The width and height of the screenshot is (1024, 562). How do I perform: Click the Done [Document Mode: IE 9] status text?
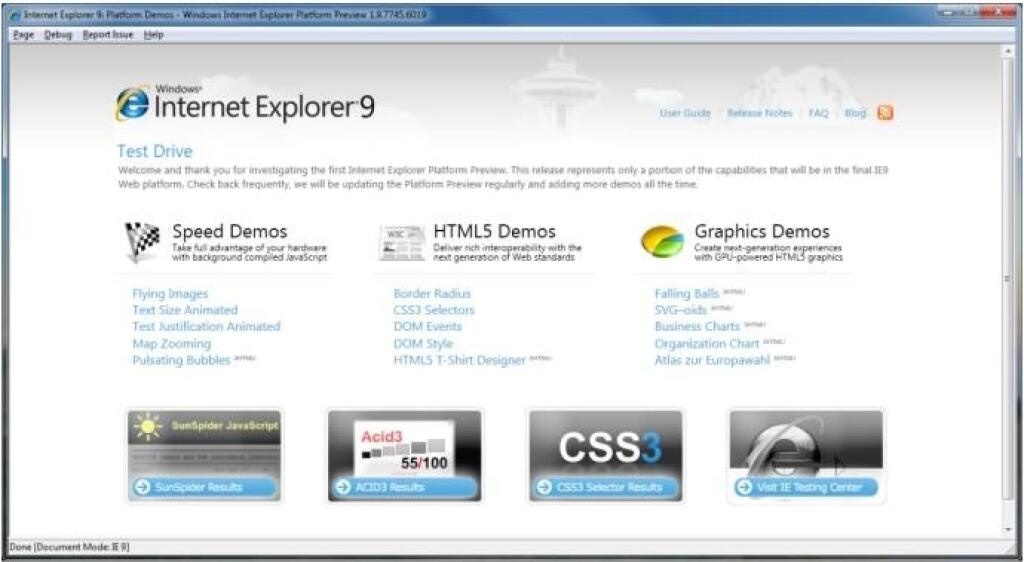point(69,547)
